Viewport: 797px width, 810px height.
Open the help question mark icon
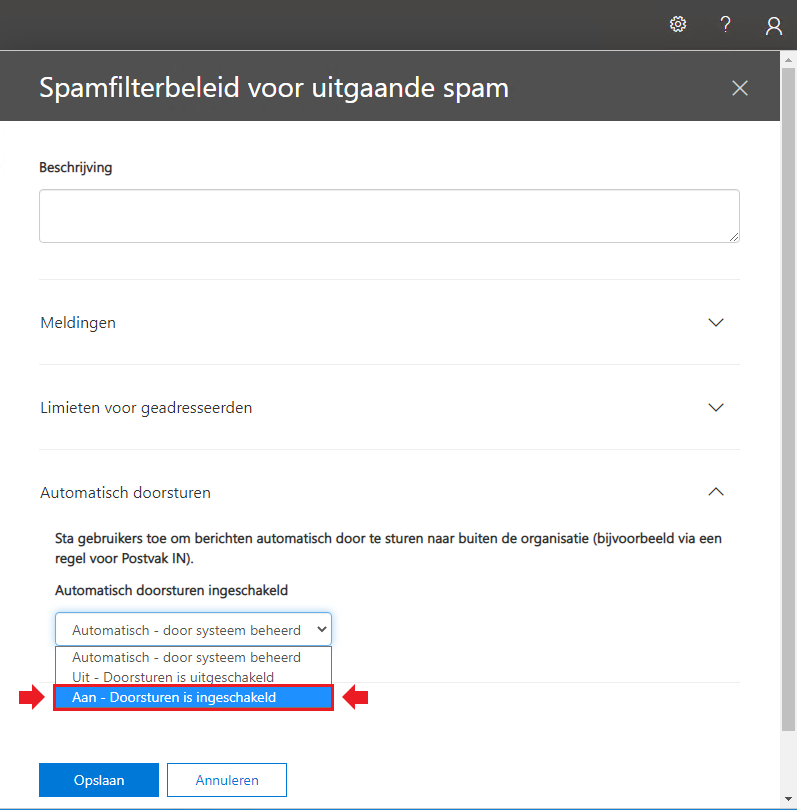[x=725, y=24]
